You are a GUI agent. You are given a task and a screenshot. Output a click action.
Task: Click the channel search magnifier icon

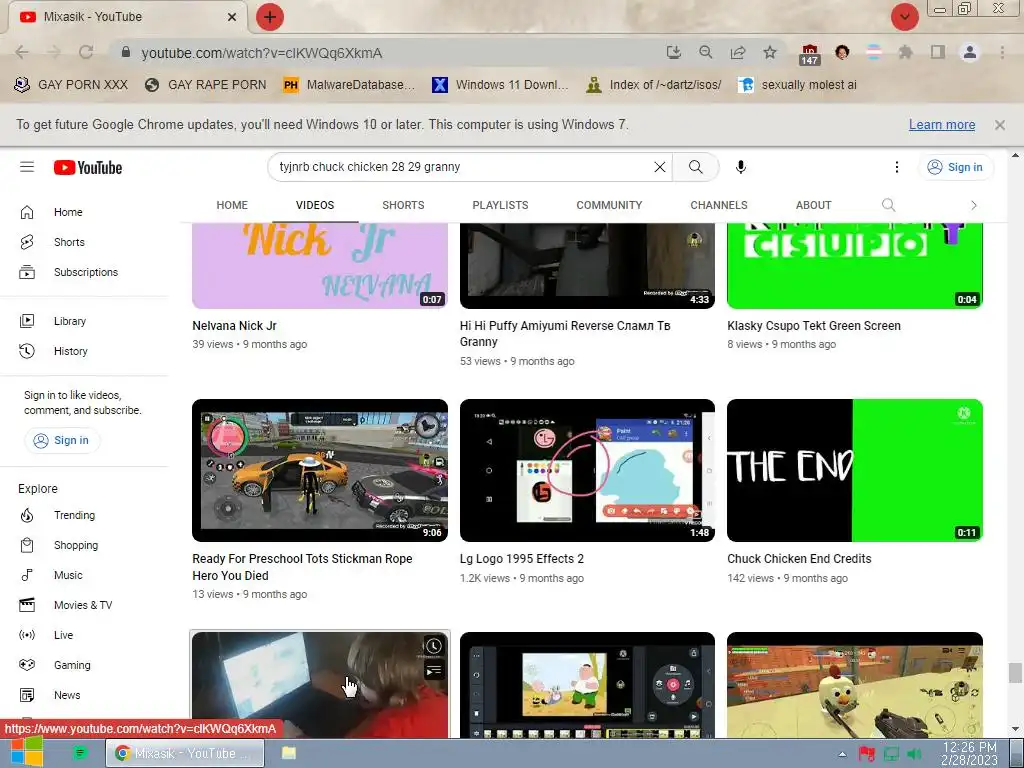(888, 205)
